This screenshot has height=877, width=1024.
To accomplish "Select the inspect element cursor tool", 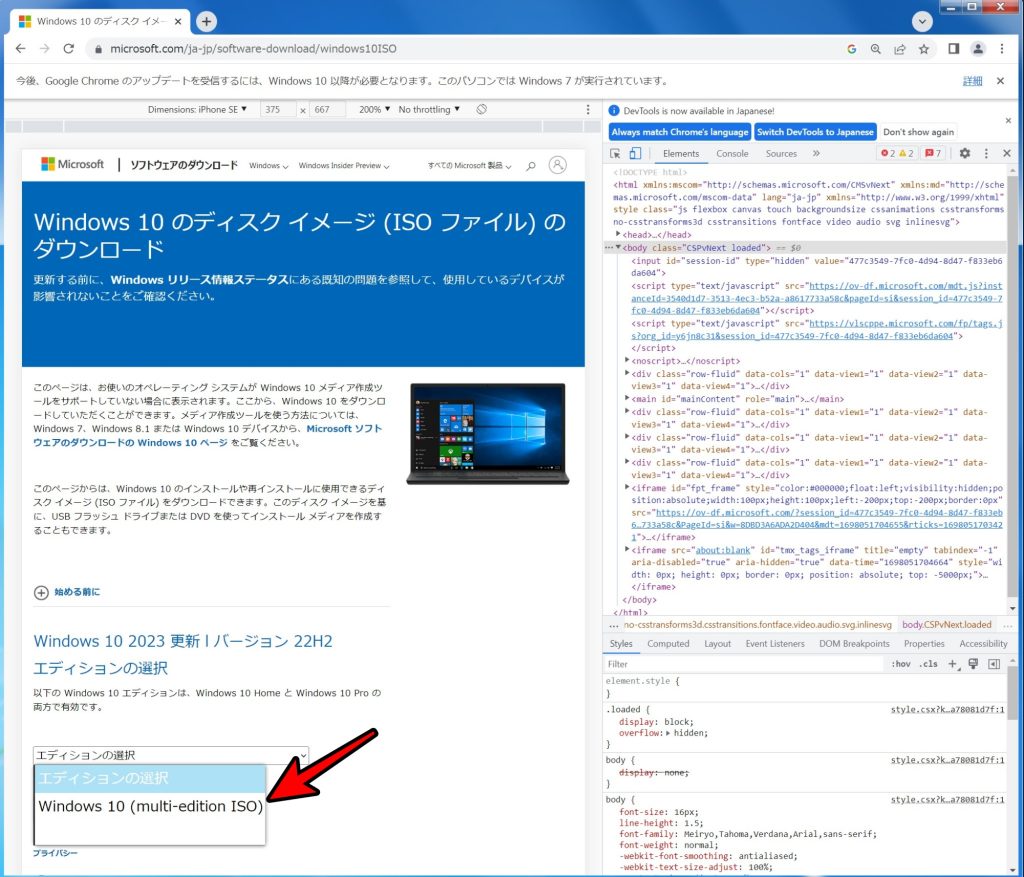I will coord(615,152).
